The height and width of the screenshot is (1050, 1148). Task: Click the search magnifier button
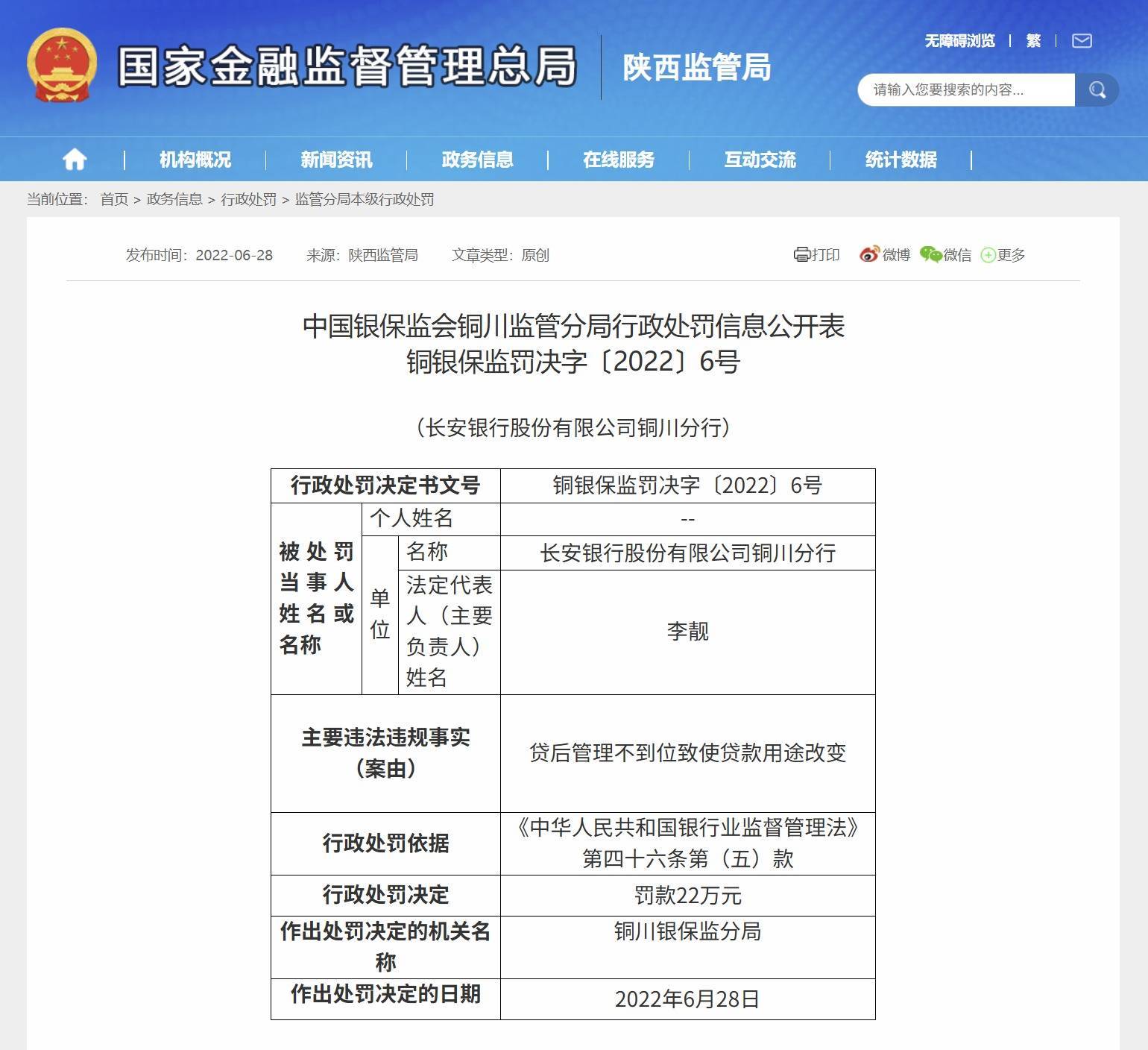pyautogui.click(x=1097, y=89)
